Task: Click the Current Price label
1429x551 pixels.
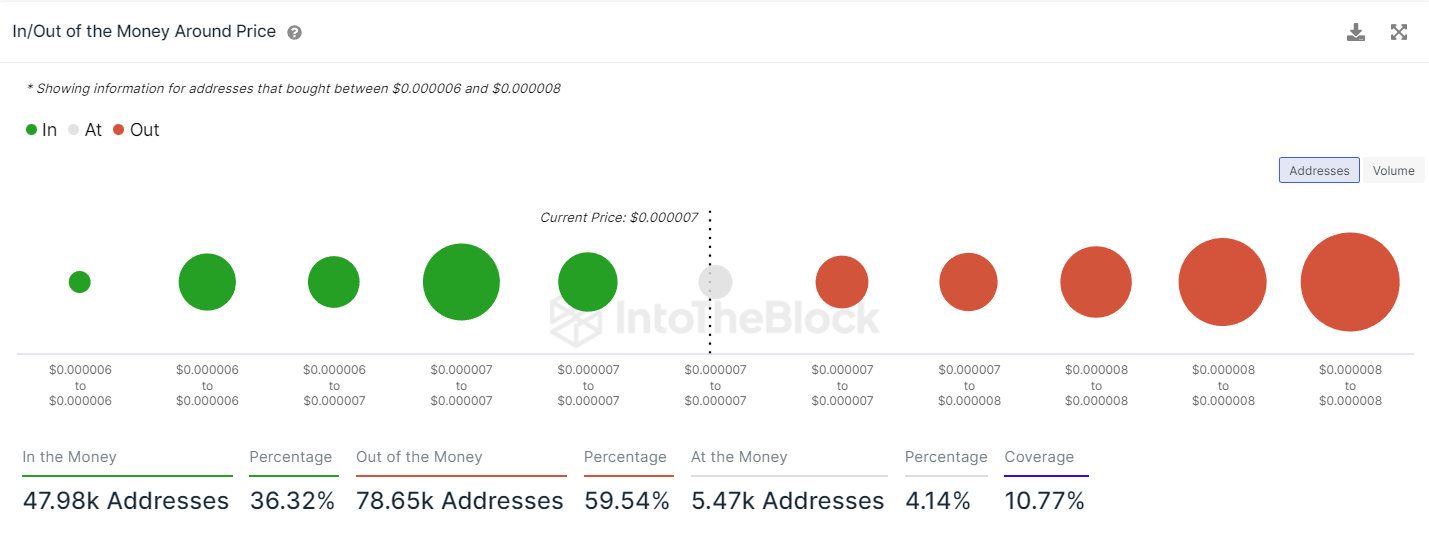Action: pos(618,217)
